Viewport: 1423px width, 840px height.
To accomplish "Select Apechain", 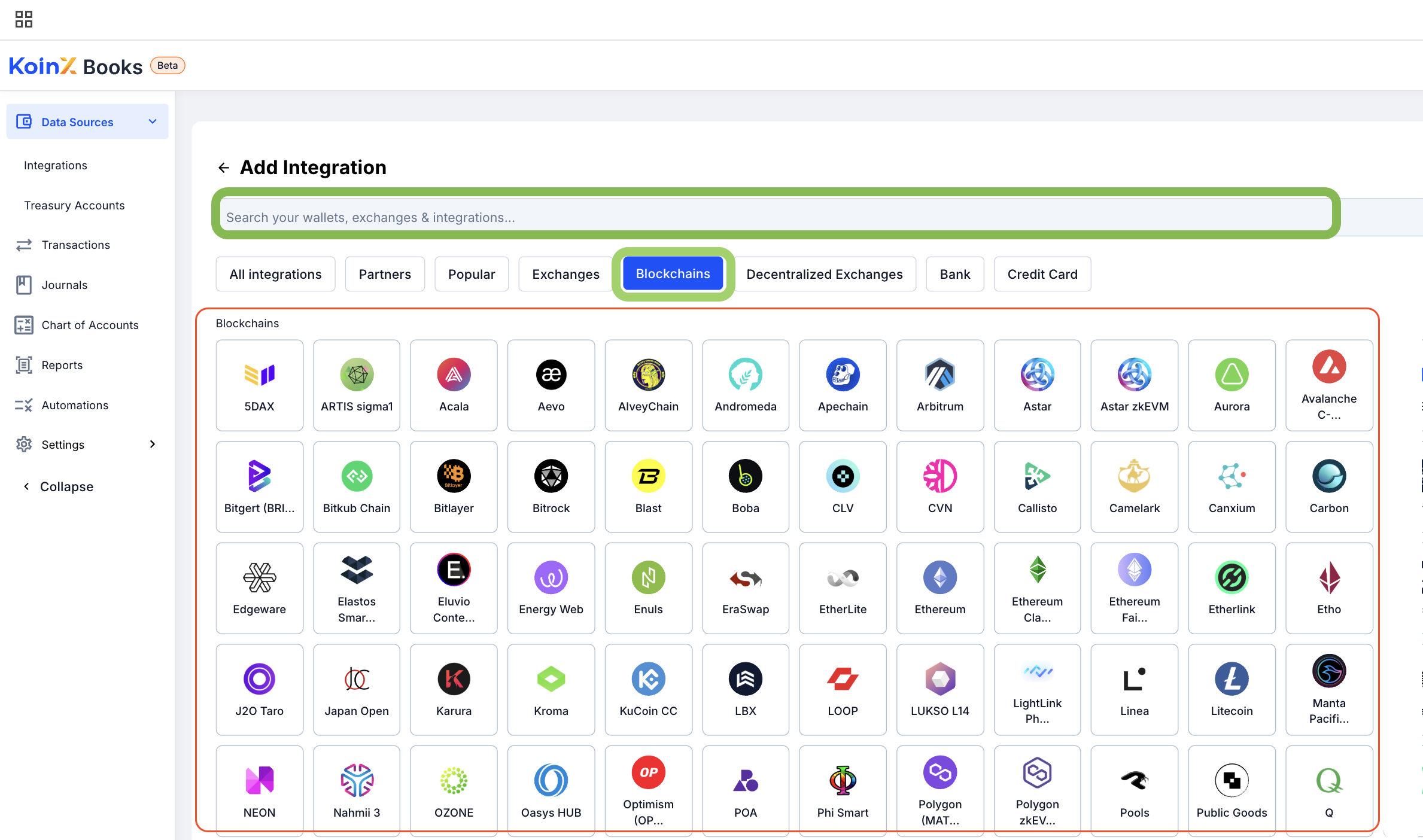I will tap(843, 385).
